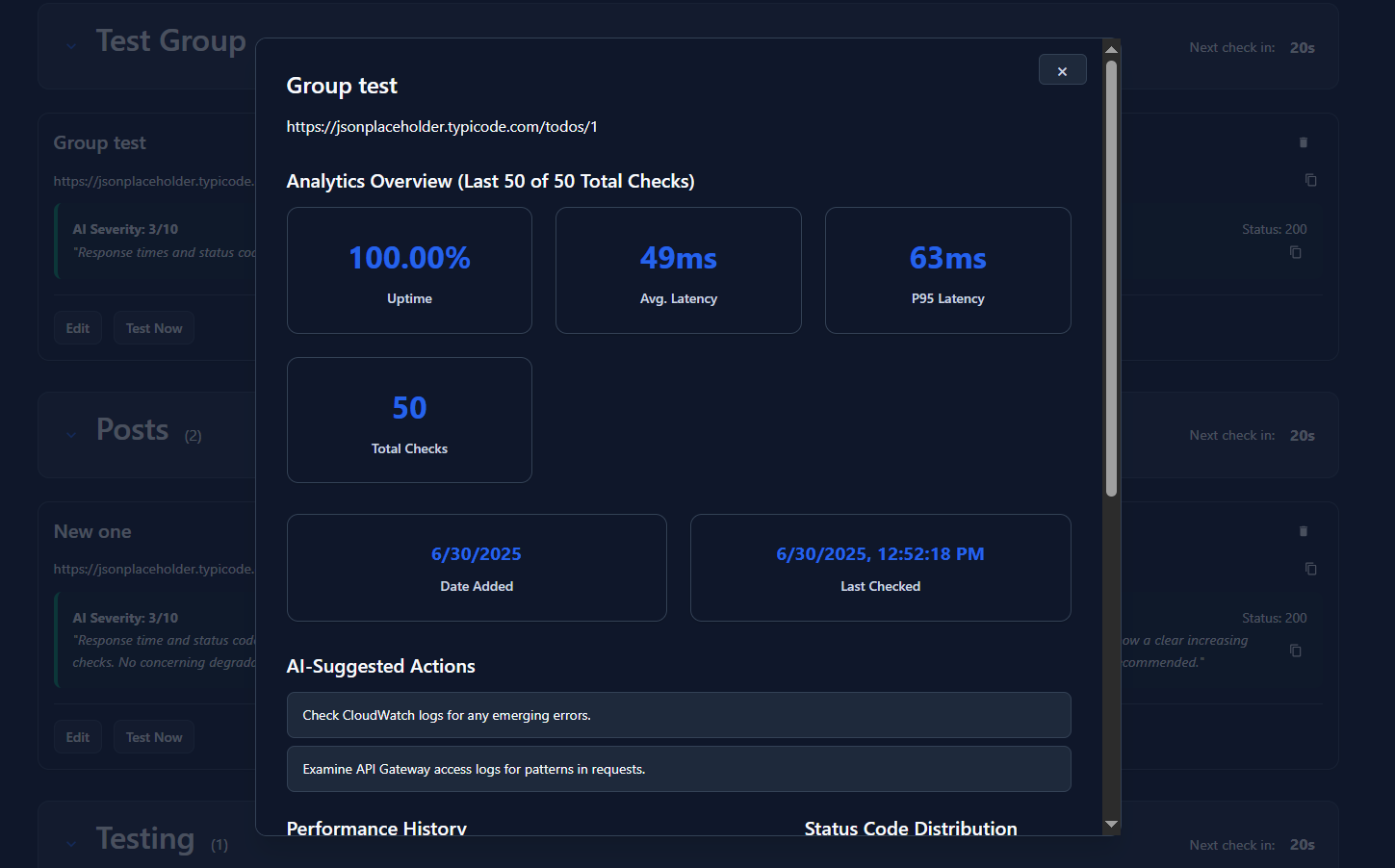Click the AI-Suggested Actions heading
Viewport: 1395px width, 868px height.
[x=380, y=666]
